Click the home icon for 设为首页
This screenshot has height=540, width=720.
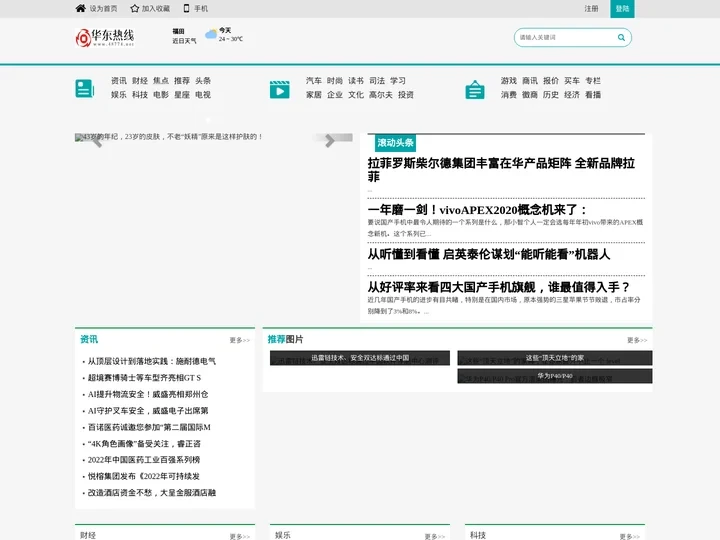80,8
